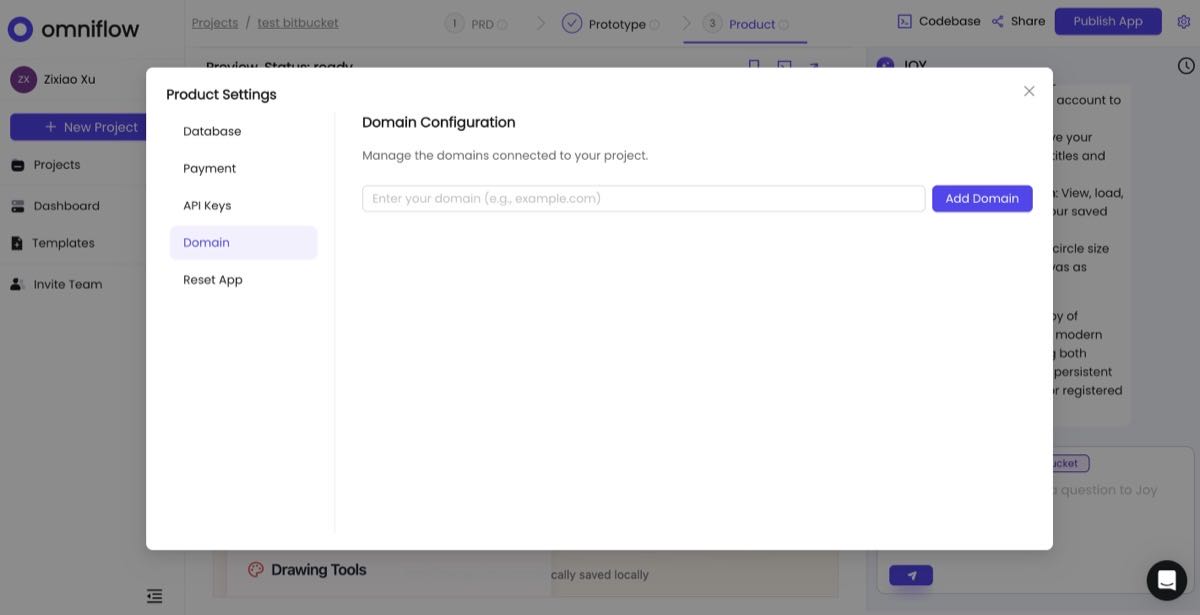Switch to the Database settings section

[211, 130]
